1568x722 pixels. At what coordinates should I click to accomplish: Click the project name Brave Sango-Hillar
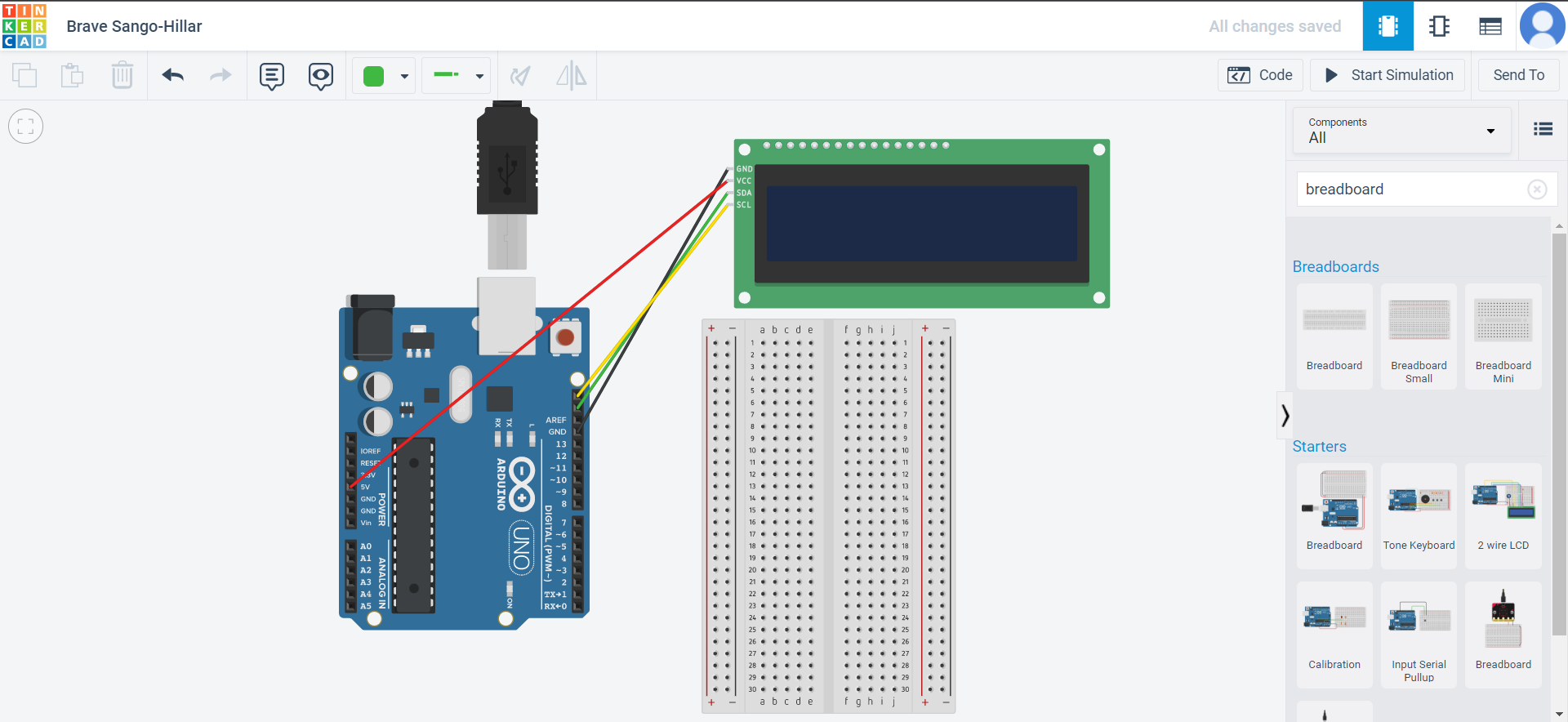pyautogui.click(x=134, y=26)
